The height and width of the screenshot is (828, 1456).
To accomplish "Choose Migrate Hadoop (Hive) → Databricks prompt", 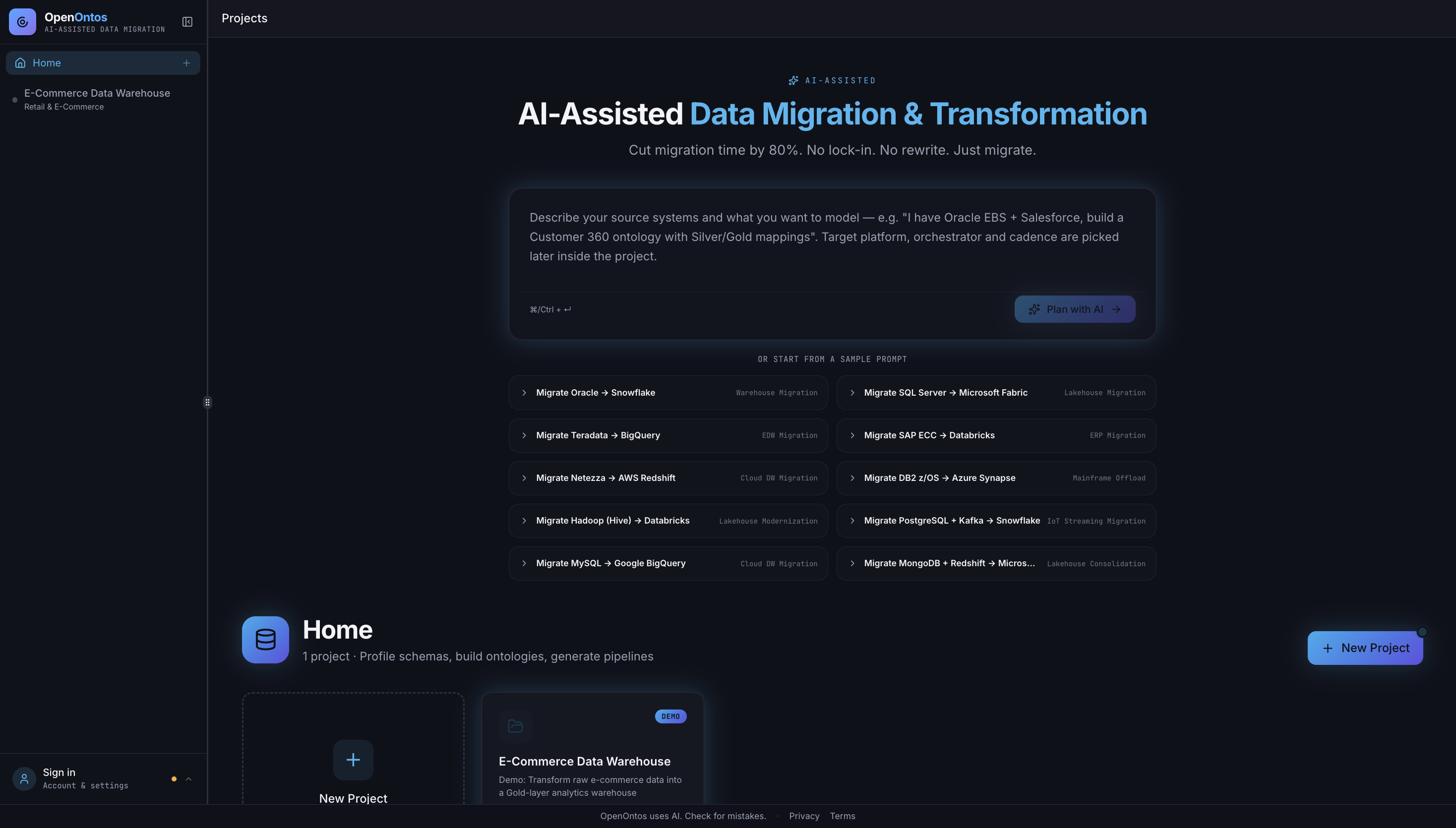I will (x=667, y=521).
